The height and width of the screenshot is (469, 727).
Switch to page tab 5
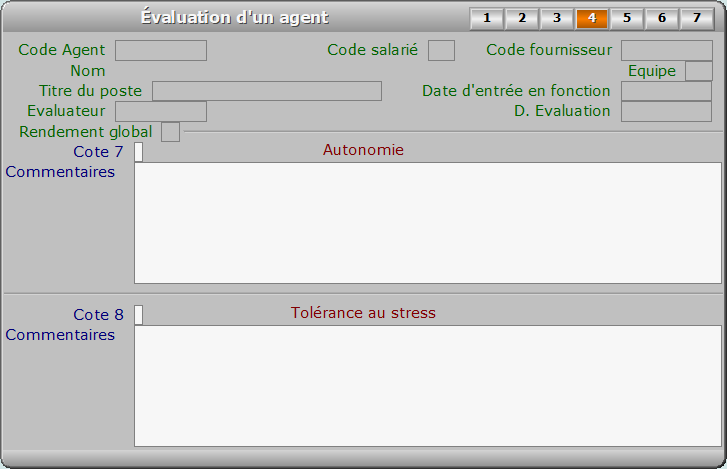coord(627,18)
